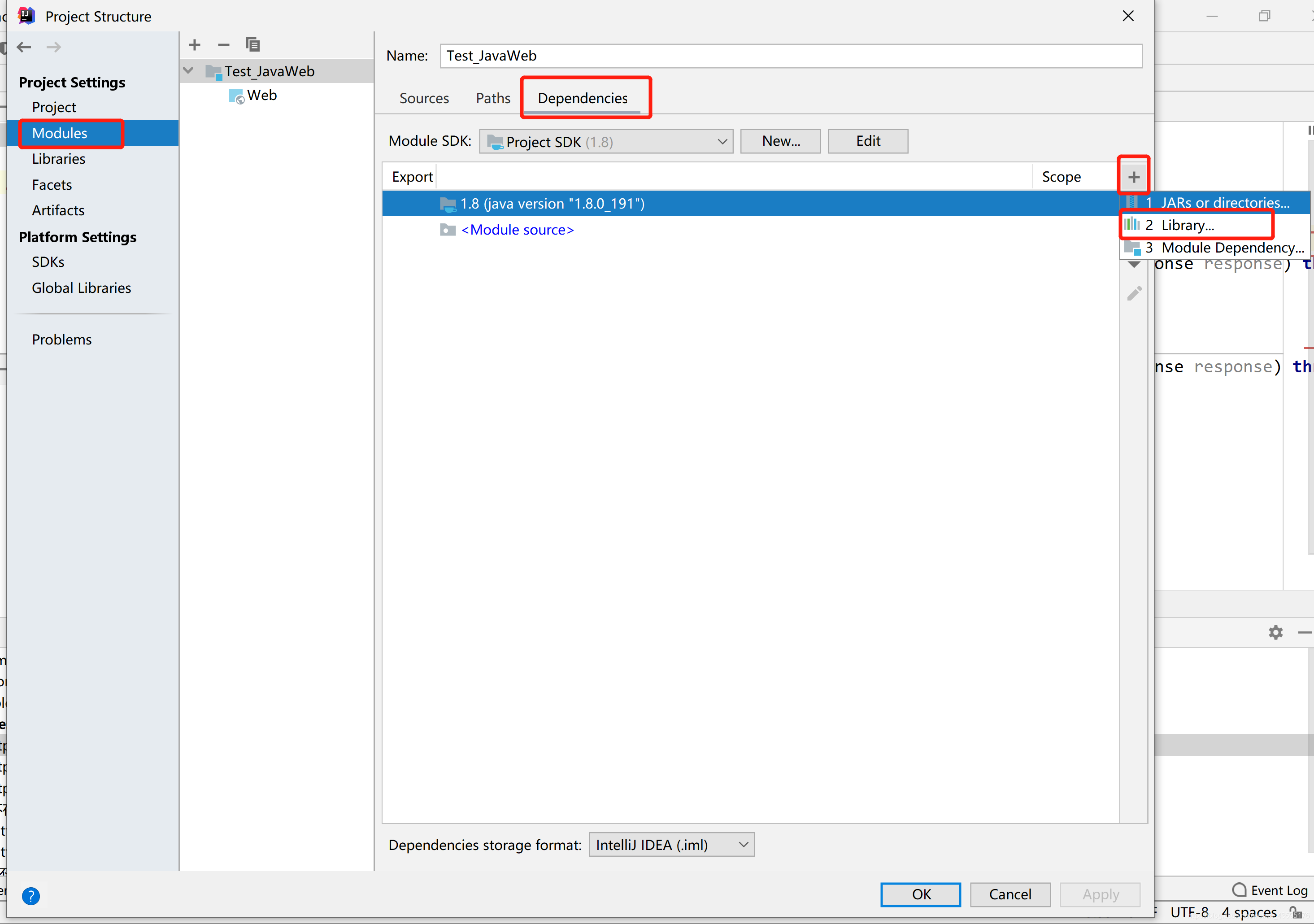The width and height of the screenshot is (1314, 924).
Task: Click the New... SDK button
Action: click(x=781, y=141)
